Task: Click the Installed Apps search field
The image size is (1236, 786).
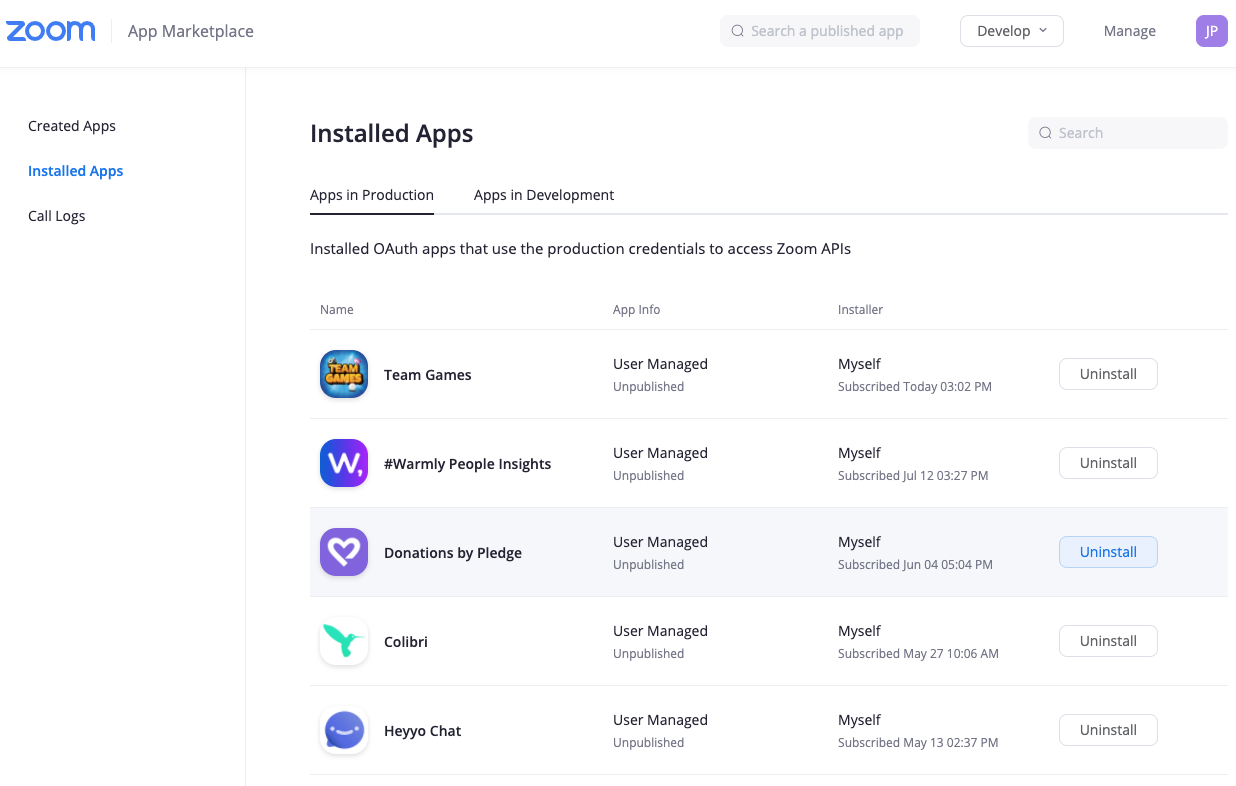Action: click(x=1135, y=133)
